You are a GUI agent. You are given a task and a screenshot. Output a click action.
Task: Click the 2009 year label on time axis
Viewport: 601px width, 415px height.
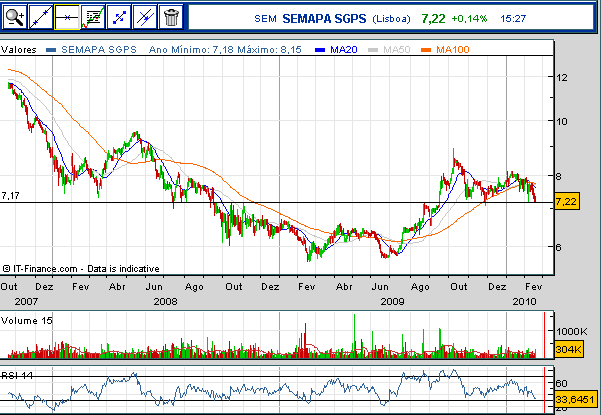coord(392,302)
